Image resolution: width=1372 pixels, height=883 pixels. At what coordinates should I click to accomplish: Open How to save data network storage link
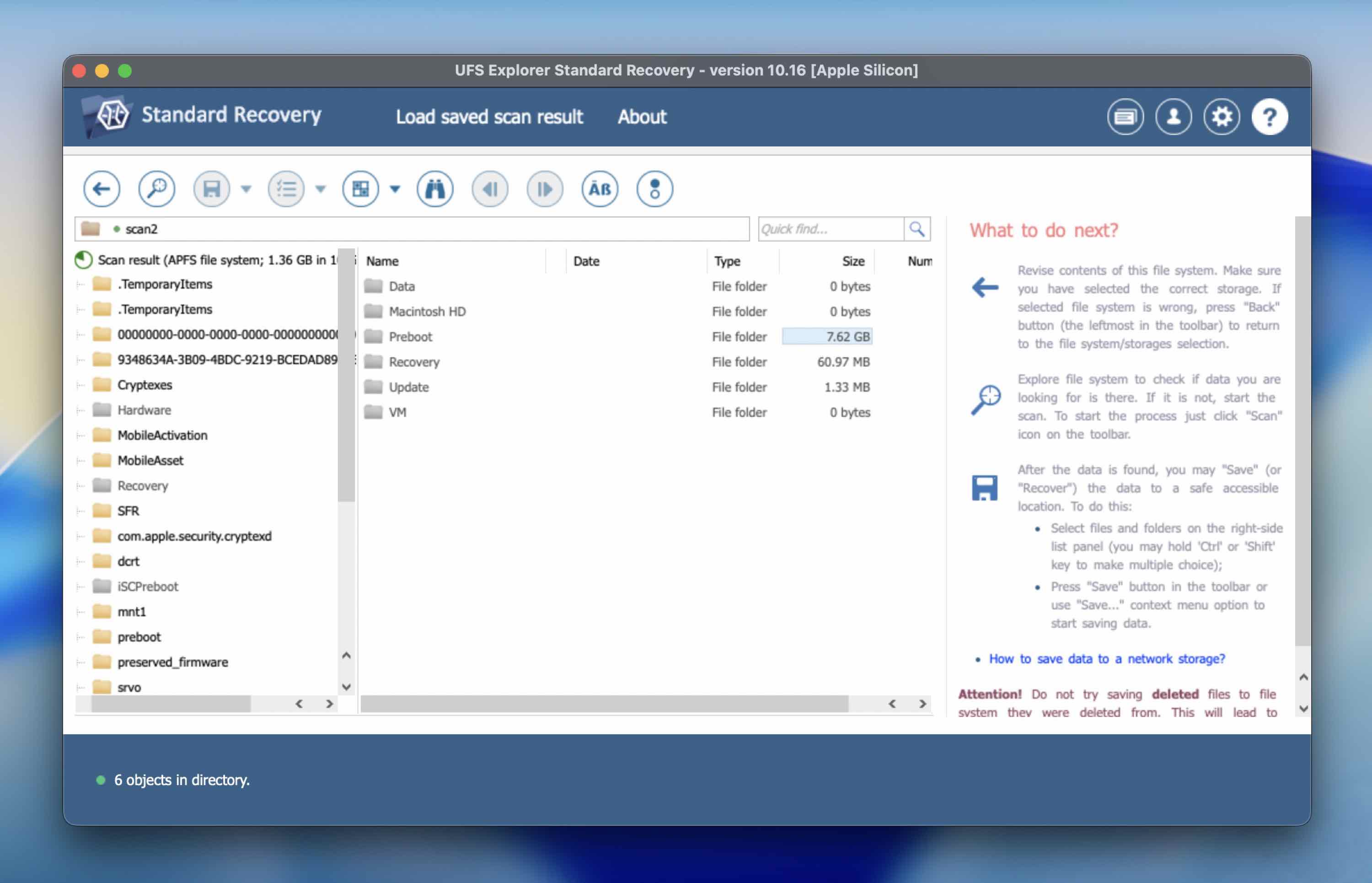coord(1107,659)
